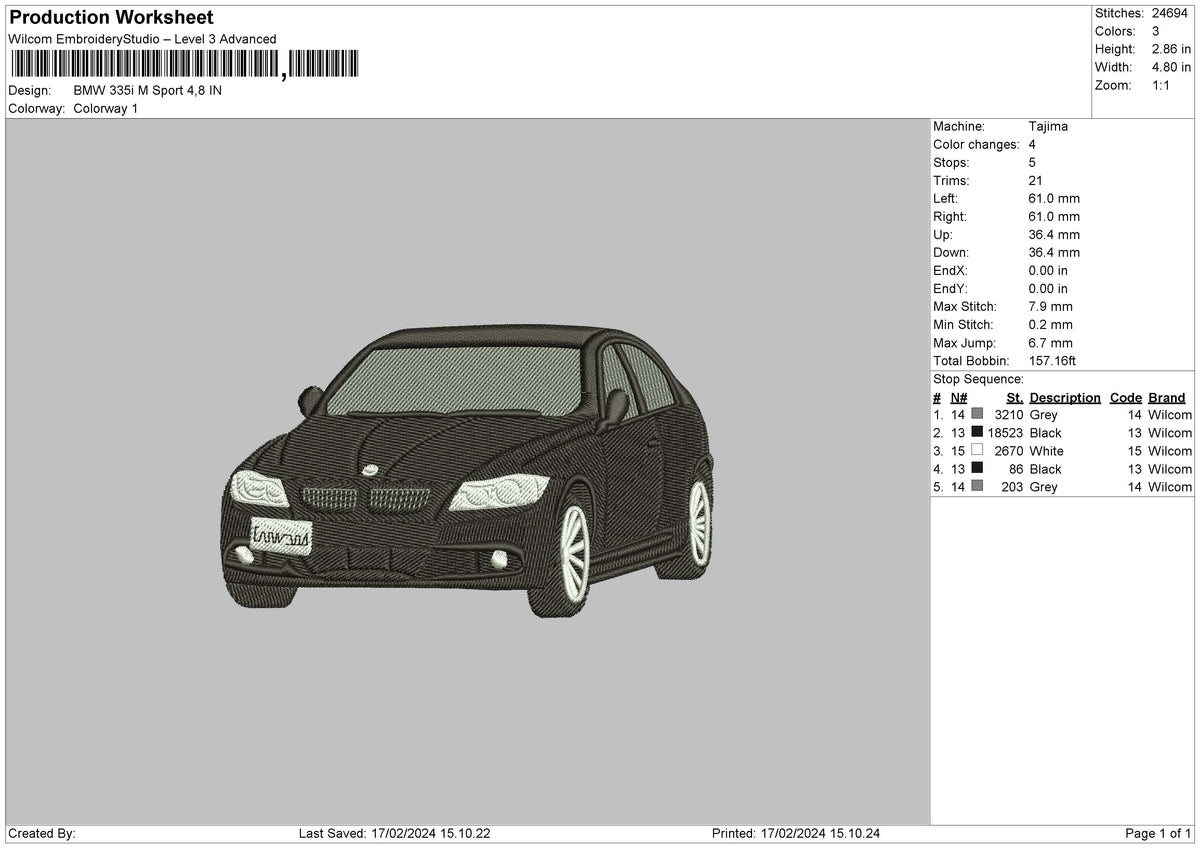1200x848 pixels.
Task: Click the Right value 61.0 mm
Action: [1054, 216]
